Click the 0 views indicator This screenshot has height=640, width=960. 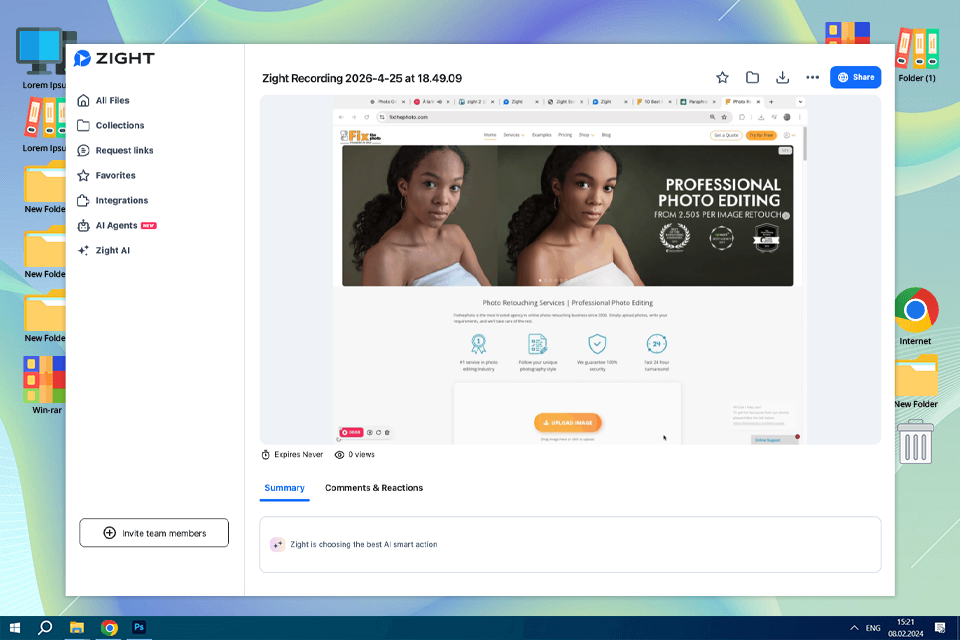(x=354, y=454)
